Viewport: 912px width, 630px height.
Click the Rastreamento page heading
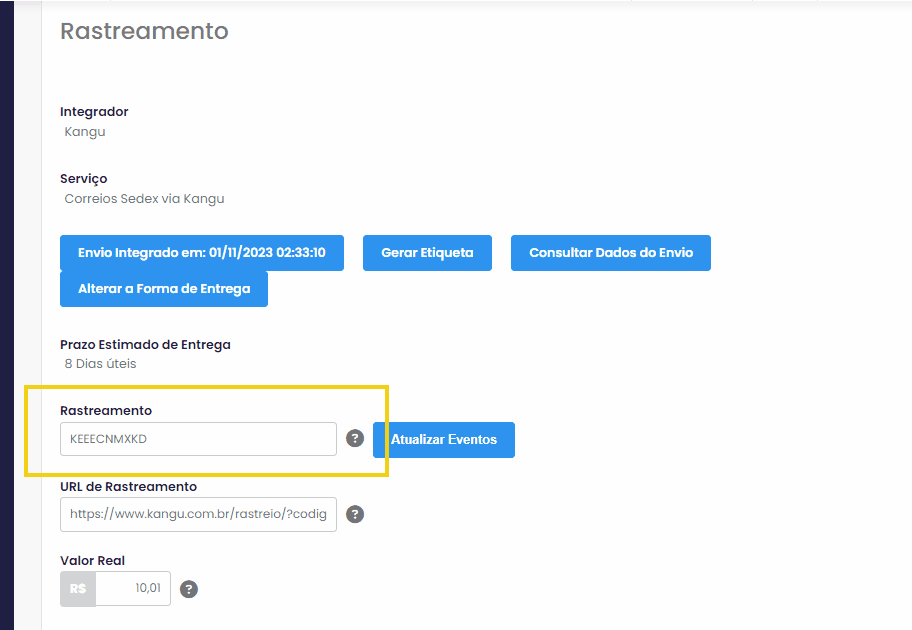(144, 31)
